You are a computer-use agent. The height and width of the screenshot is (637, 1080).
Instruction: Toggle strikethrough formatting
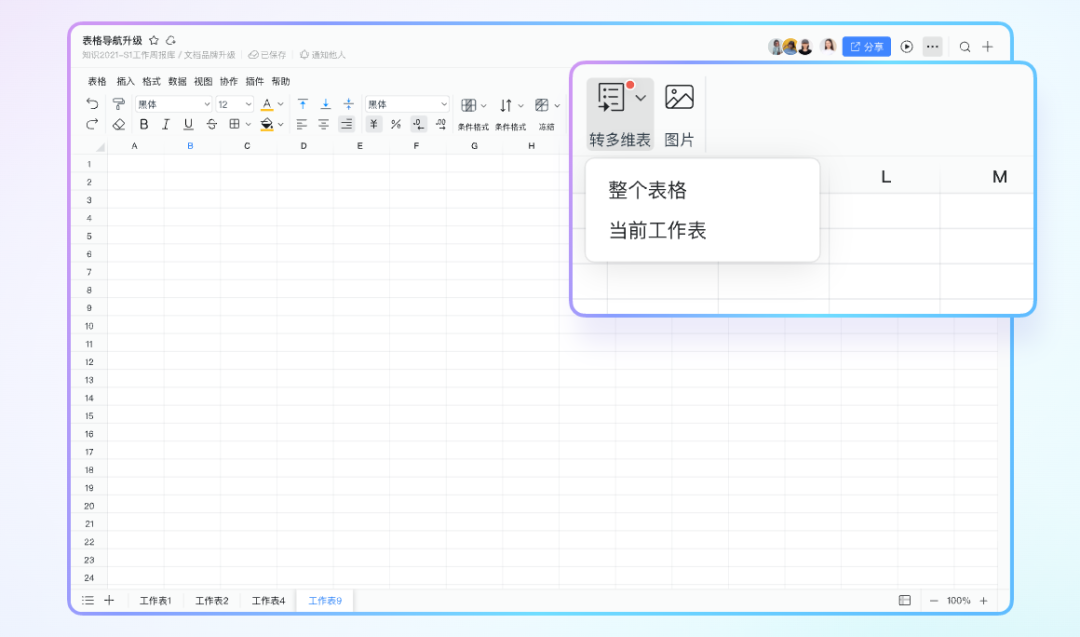211,124
